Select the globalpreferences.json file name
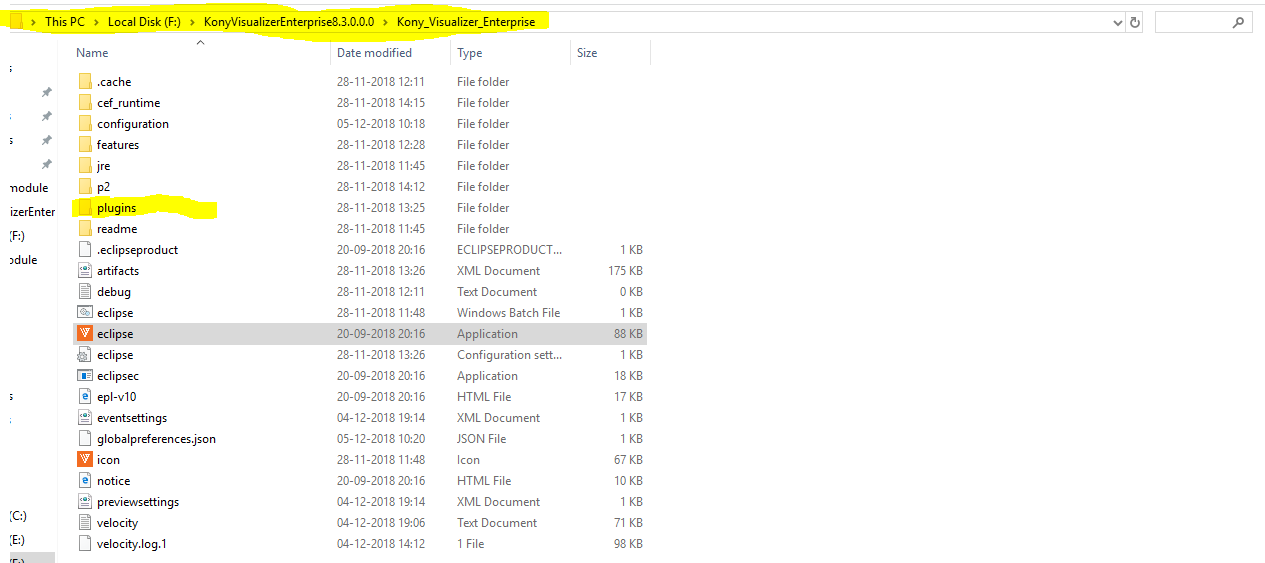Viewport: 1265px width, 563px height. coord(156,439)
